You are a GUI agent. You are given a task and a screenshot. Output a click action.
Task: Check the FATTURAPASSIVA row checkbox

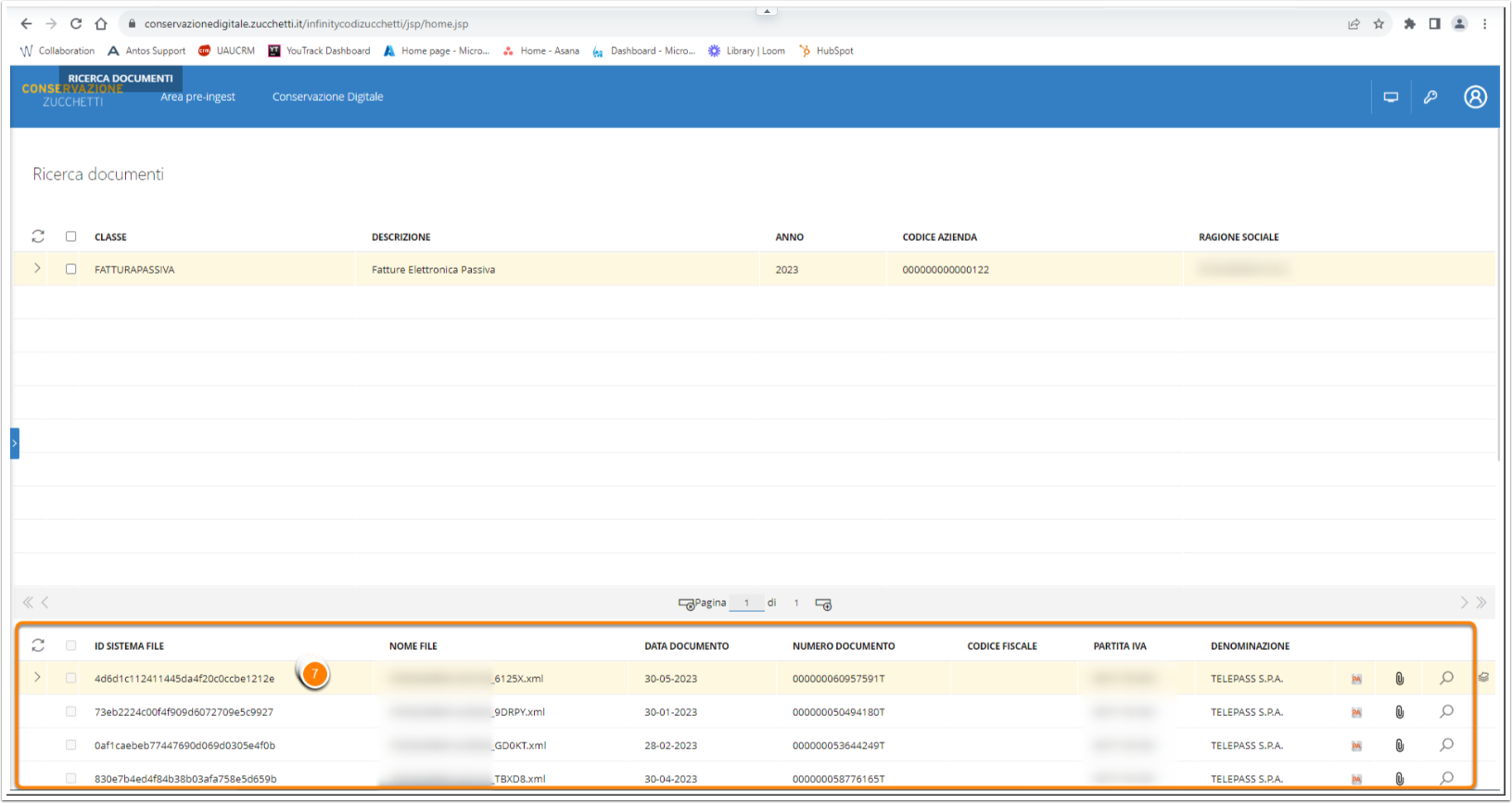click(70, 269)
